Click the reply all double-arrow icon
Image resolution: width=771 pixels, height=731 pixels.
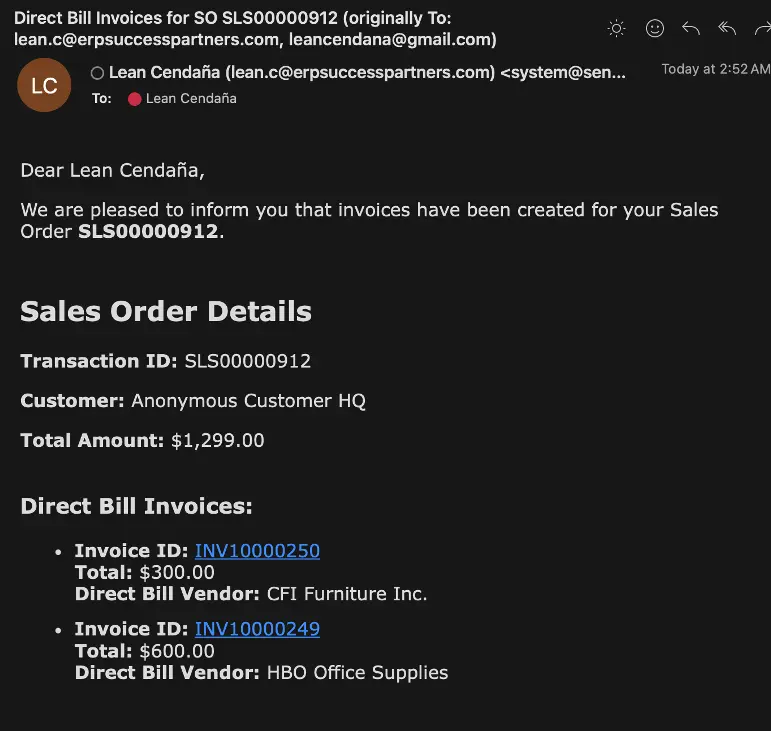click(727, 29)
